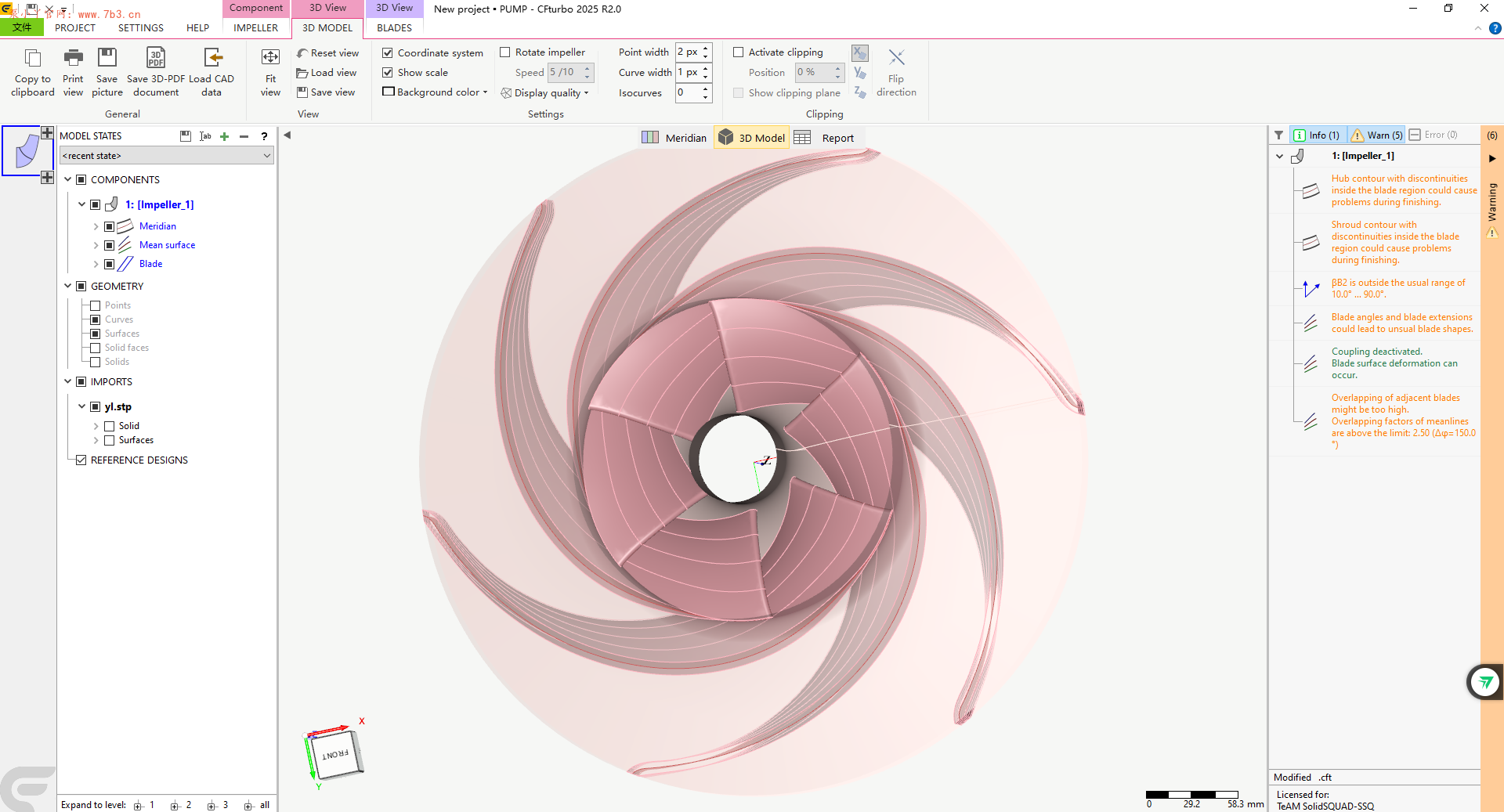Collapse the GEOMETRY tree section
Image resolution: width=1504 pixels, height=812 pixels.
click(68, 286)
